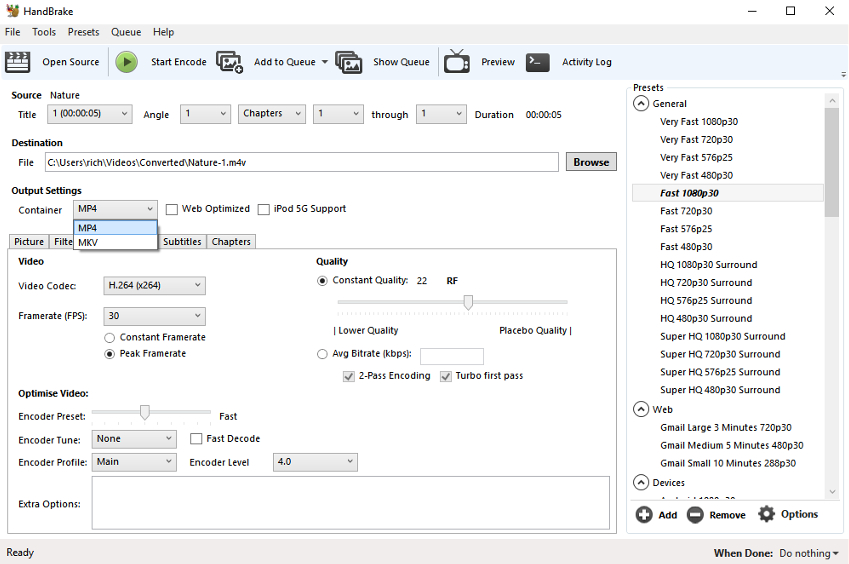849x564 pixels.
Task: Toggle the Turbo first pass checkbox
Action: coord(446,376)
